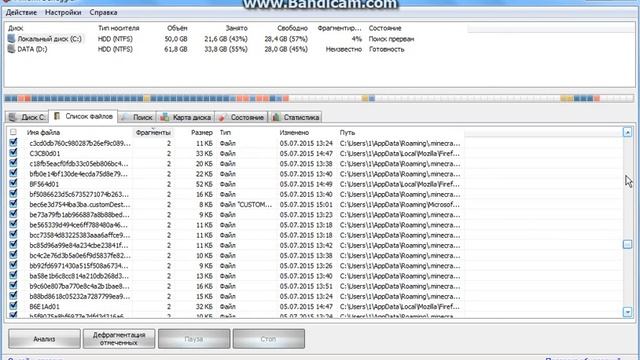Open the Справка menu
This screenshot has width=640, height=360.
103,13
